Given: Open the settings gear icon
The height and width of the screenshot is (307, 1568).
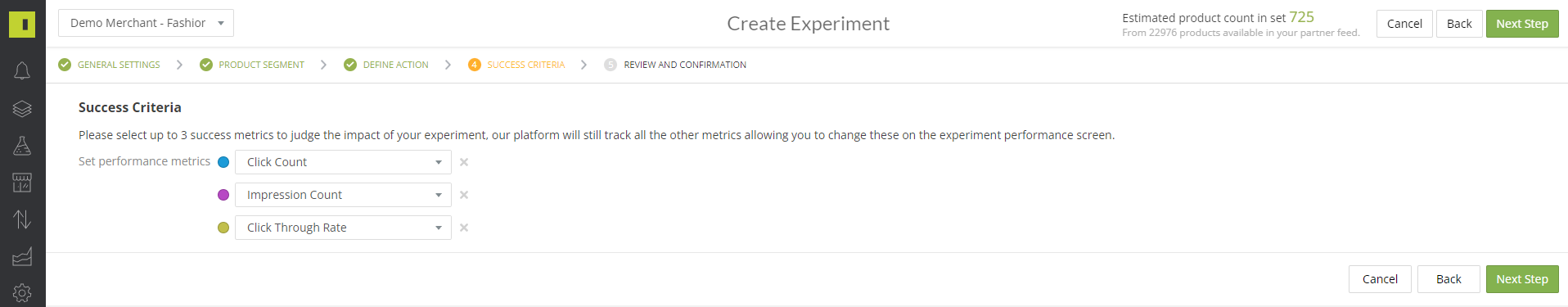Looking at the screenshot, I should 22,292.
